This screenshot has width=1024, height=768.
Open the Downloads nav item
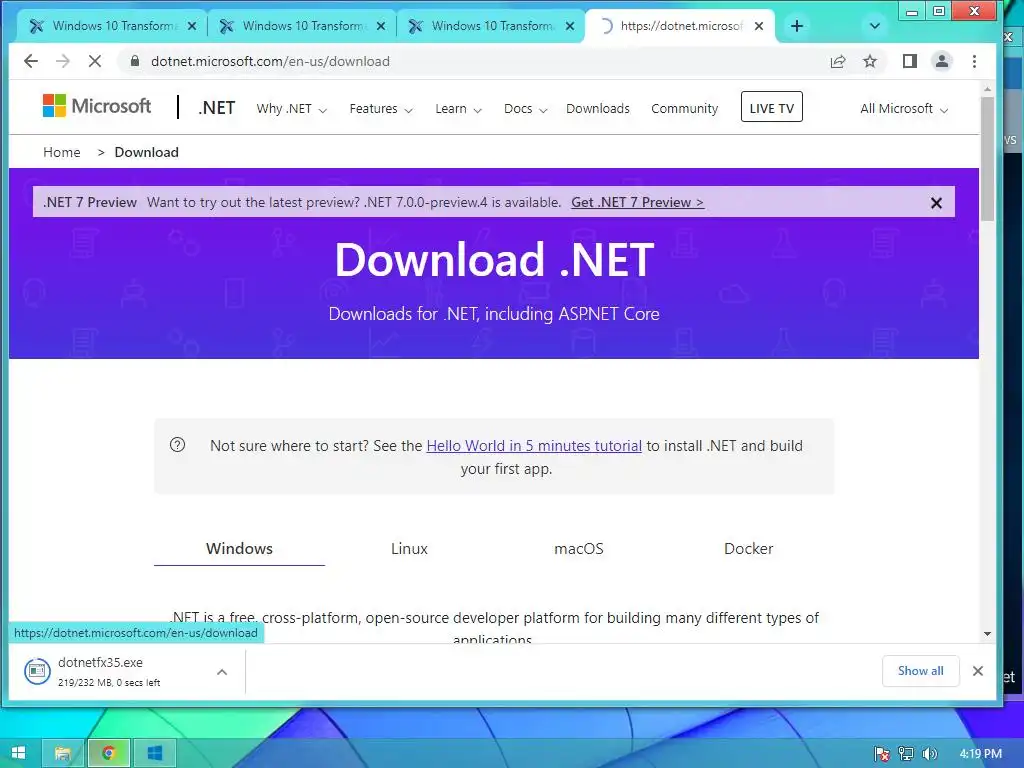click(x=598, y=108)
